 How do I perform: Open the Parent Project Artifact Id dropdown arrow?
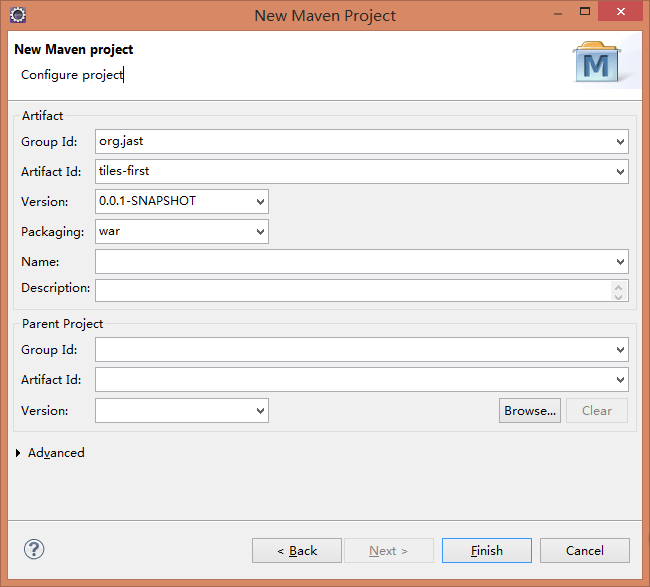pos(620,380)
